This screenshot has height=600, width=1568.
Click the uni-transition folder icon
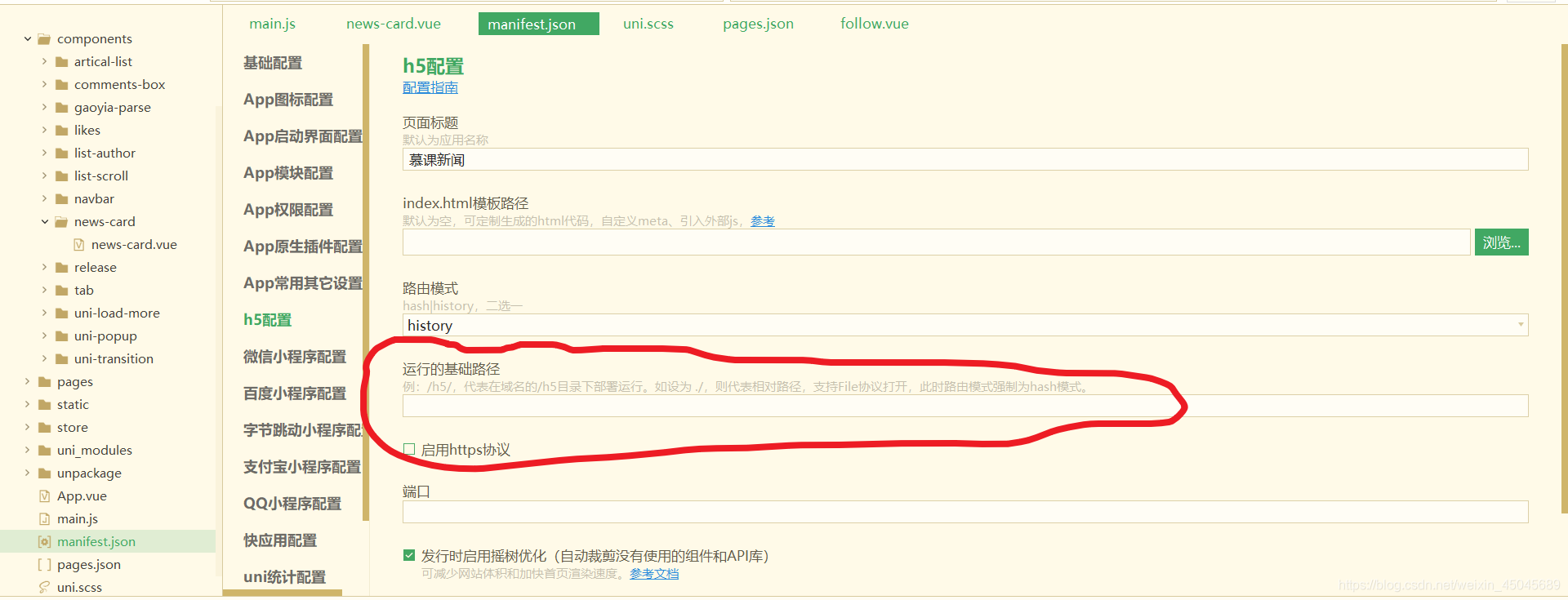(x=61, y=359)
